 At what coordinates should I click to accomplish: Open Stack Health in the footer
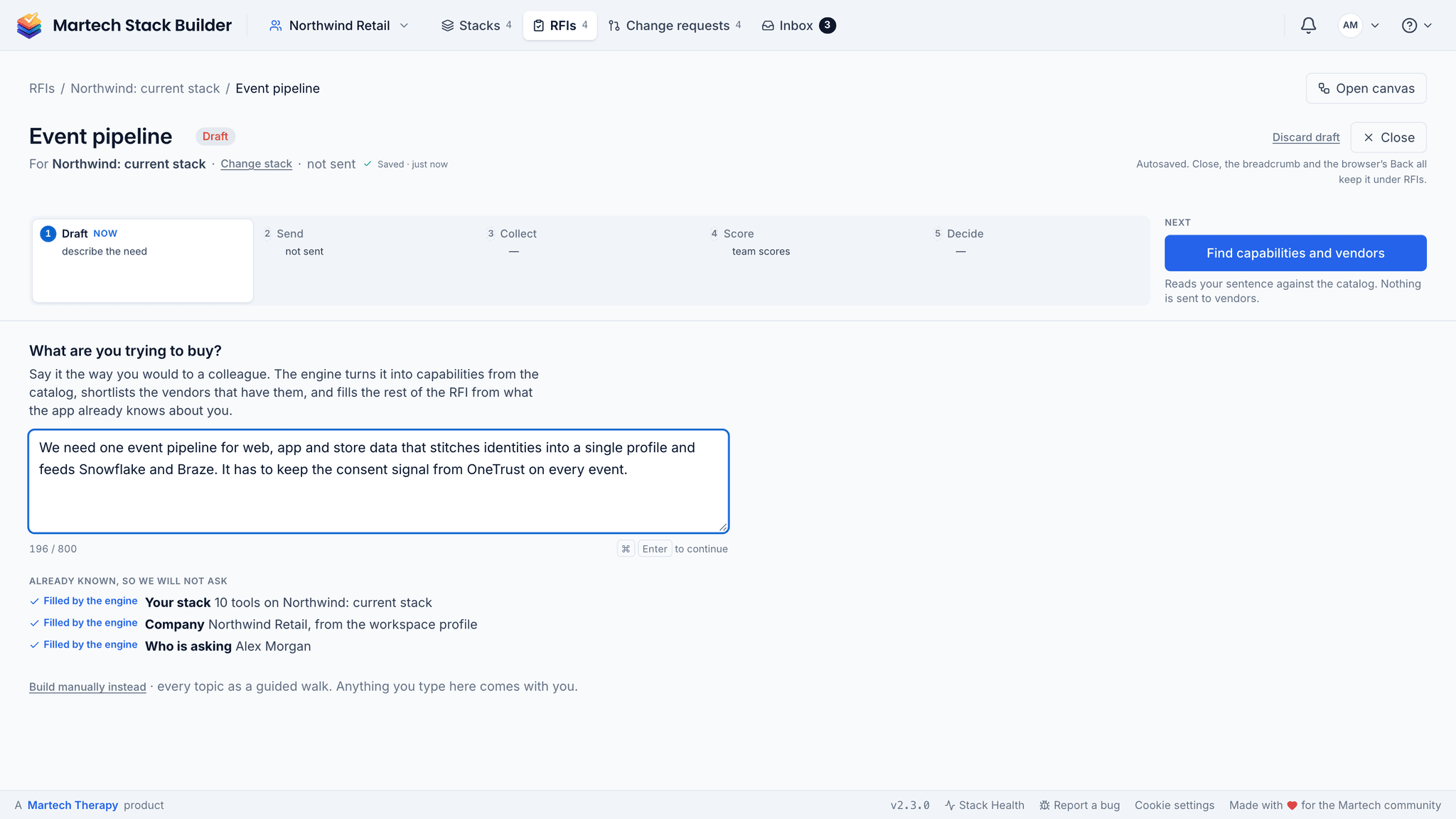click(x=985, y=805)
